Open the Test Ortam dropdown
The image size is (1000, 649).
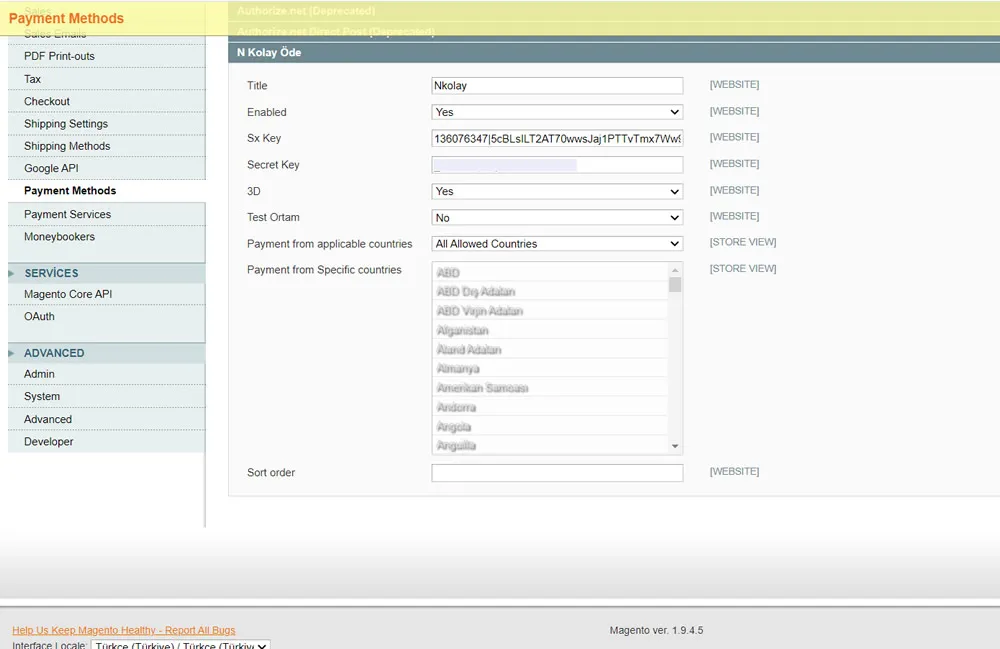(x=557, y=217)
